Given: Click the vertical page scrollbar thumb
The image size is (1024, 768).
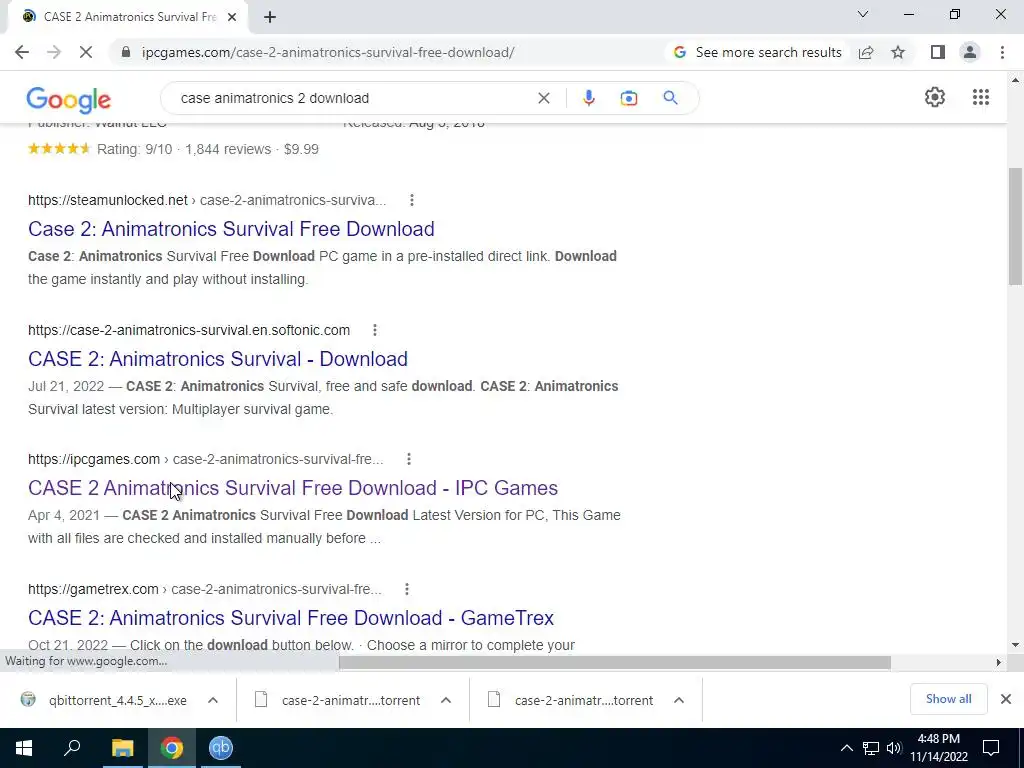Looking at the screenshot, I should 1015,227.
